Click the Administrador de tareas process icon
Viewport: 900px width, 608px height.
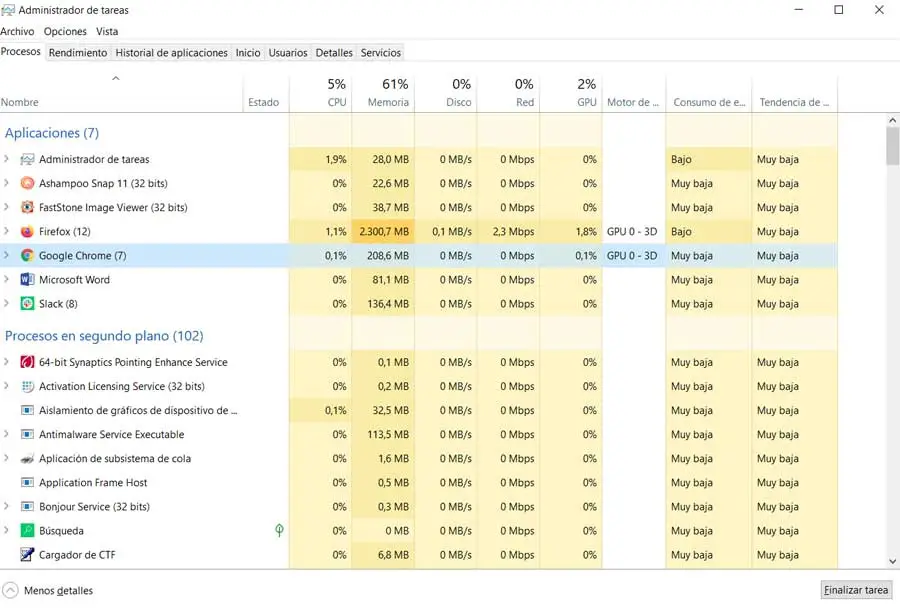(27, 160)
